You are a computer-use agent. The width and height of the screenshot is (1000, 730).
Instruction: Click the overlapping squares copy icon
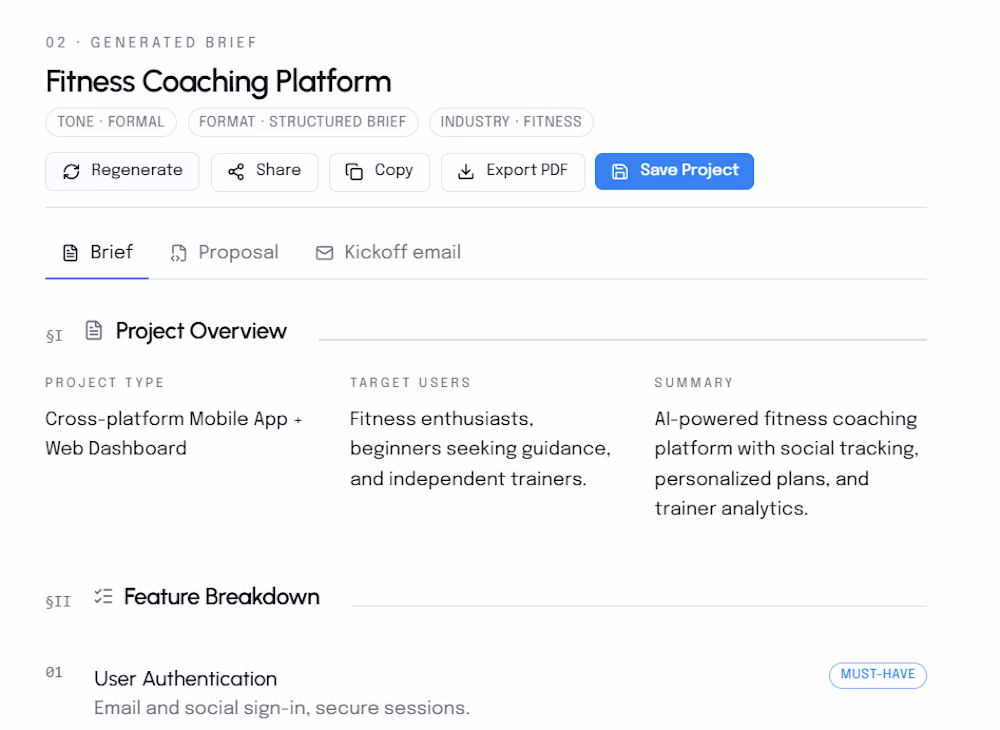point(354,172)
